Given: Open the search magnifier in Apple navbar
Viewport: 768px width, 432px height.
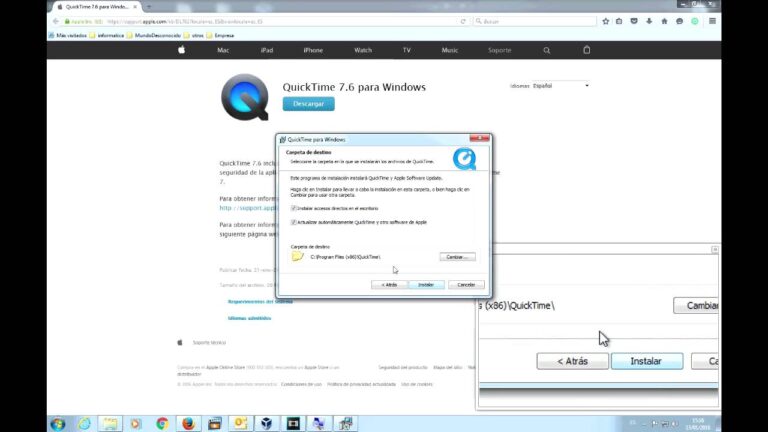Looking at the screenshot, I should coord(547,50).
